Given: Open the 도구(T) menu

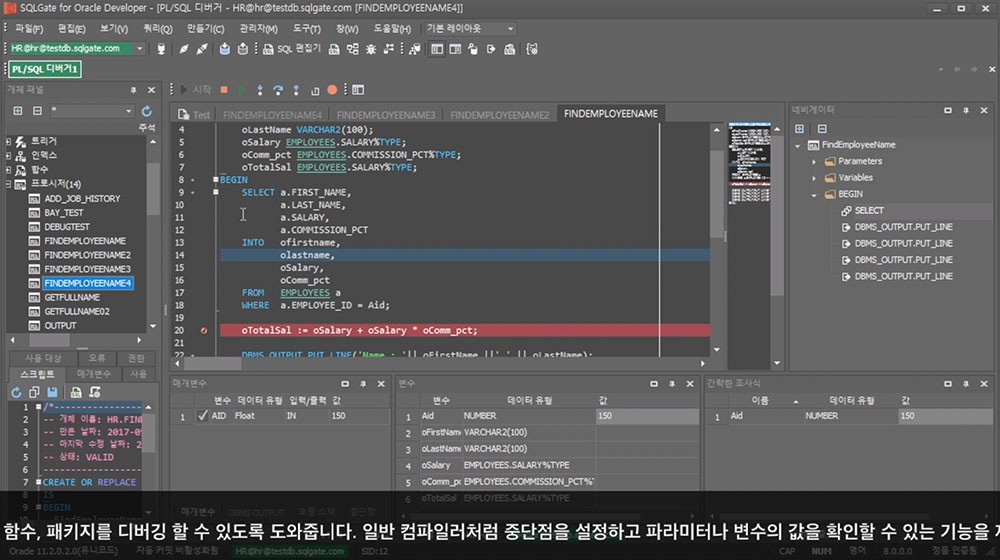Looking at the screenshot, I should (x=306, y=29).
